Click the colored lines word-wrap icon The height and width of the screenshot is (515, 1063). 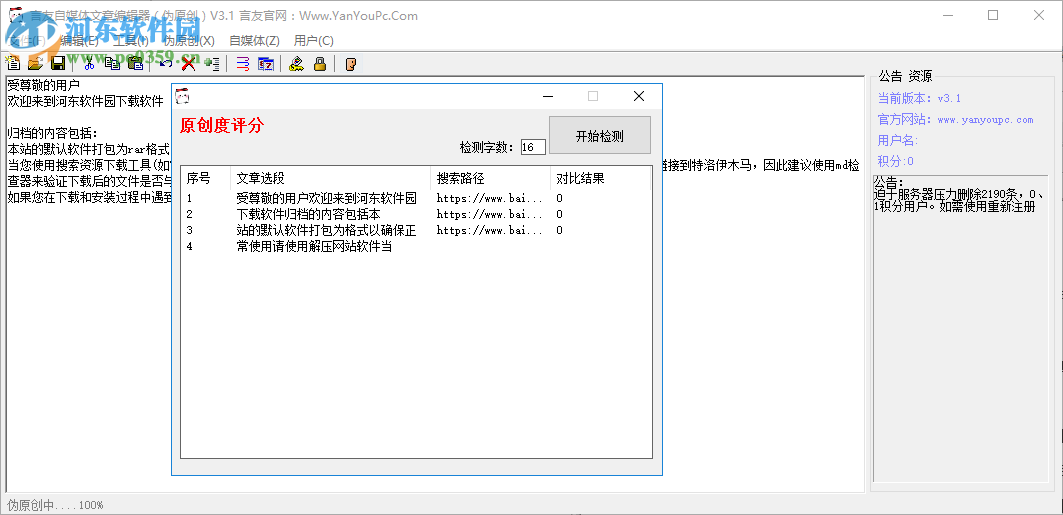pos(243,64)
